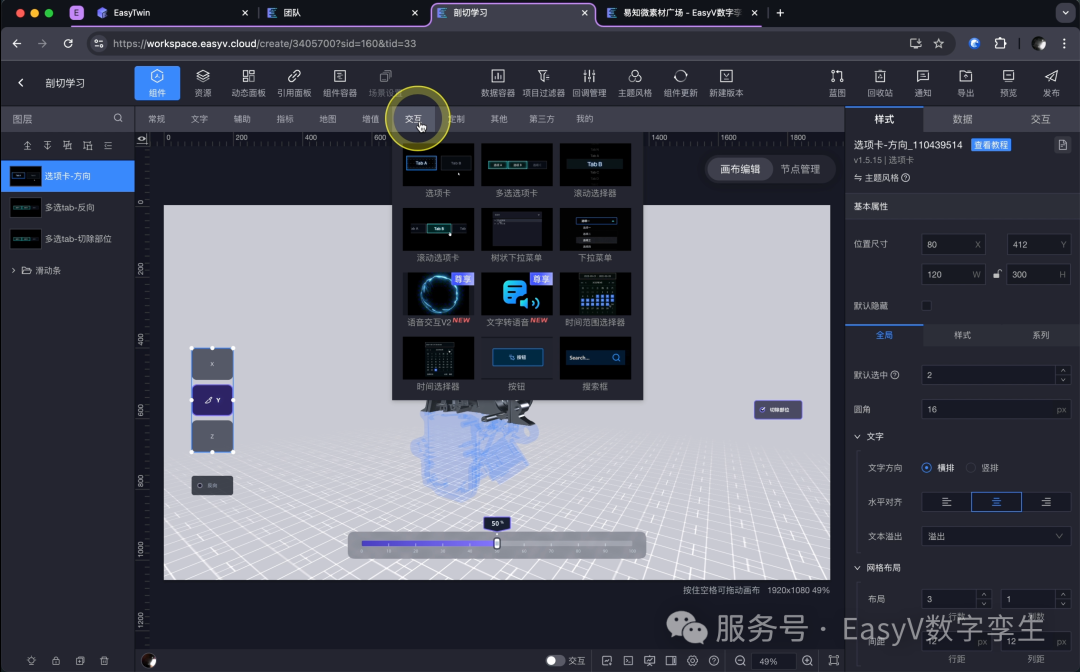Open the 资源 resources panel
Viewport: 1080px width, 672px height.
click(202, 83)
